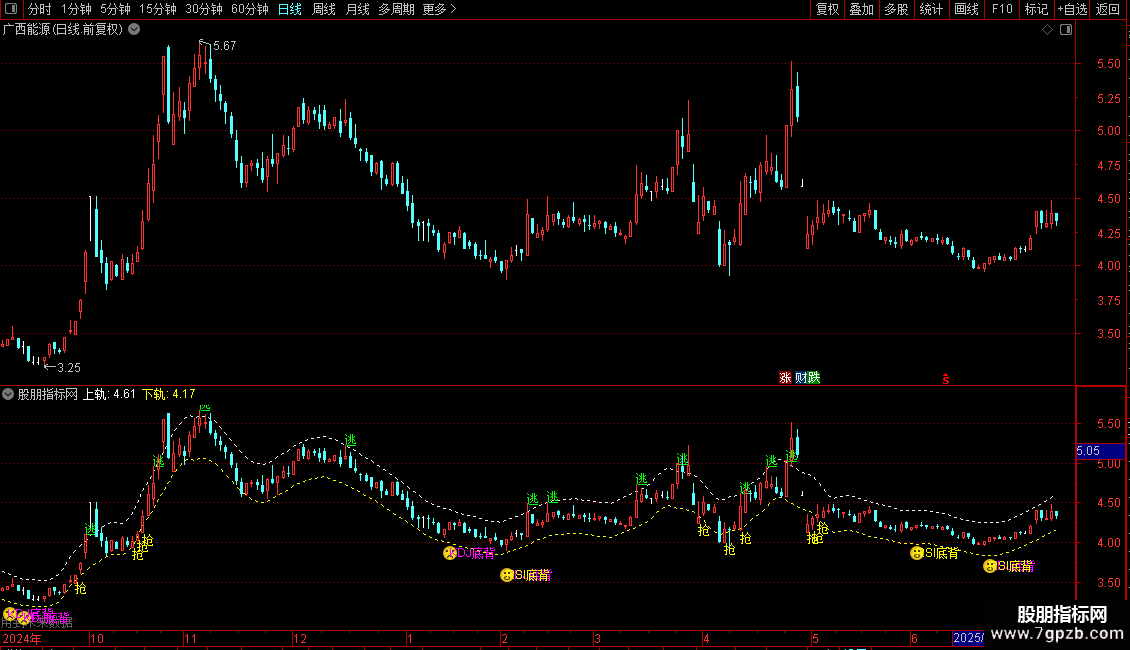
Task: Select the 5分钟 period
Action: [115, 9]
